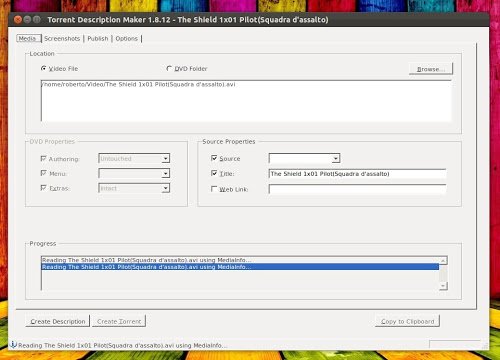Open the Options tab
The width and height of the screenshot is (500, 360).
pyautogui.click(x=126, y=38)
